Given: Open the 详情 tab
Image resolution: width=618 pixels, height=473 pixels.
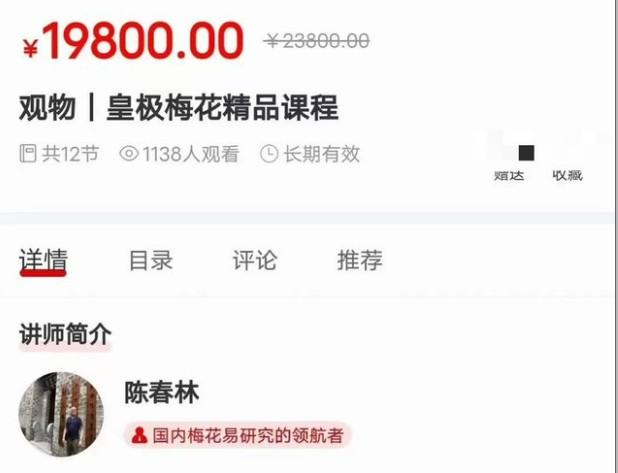Looking at the screenshot, I should (x=43, y=260).
